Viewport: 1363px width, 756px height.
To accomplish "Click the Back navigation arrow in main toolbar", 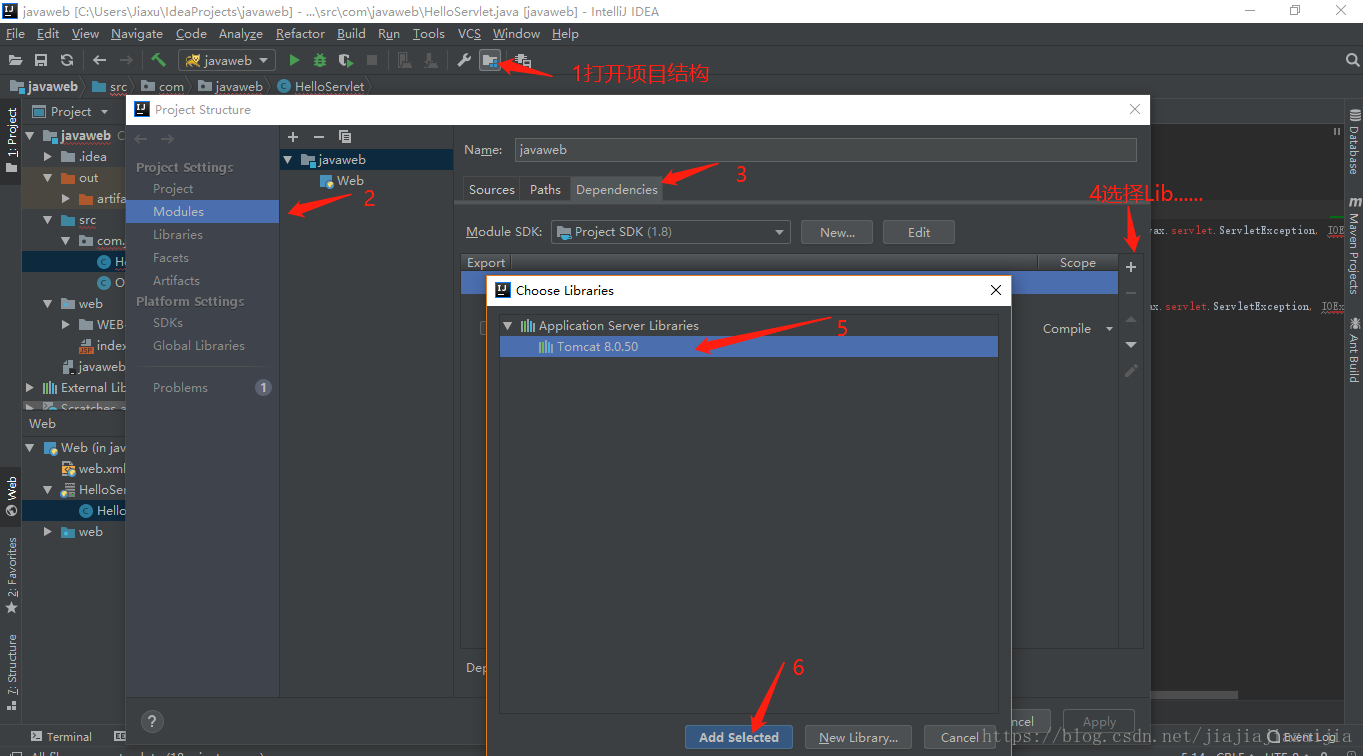I will tap(99, 60).
